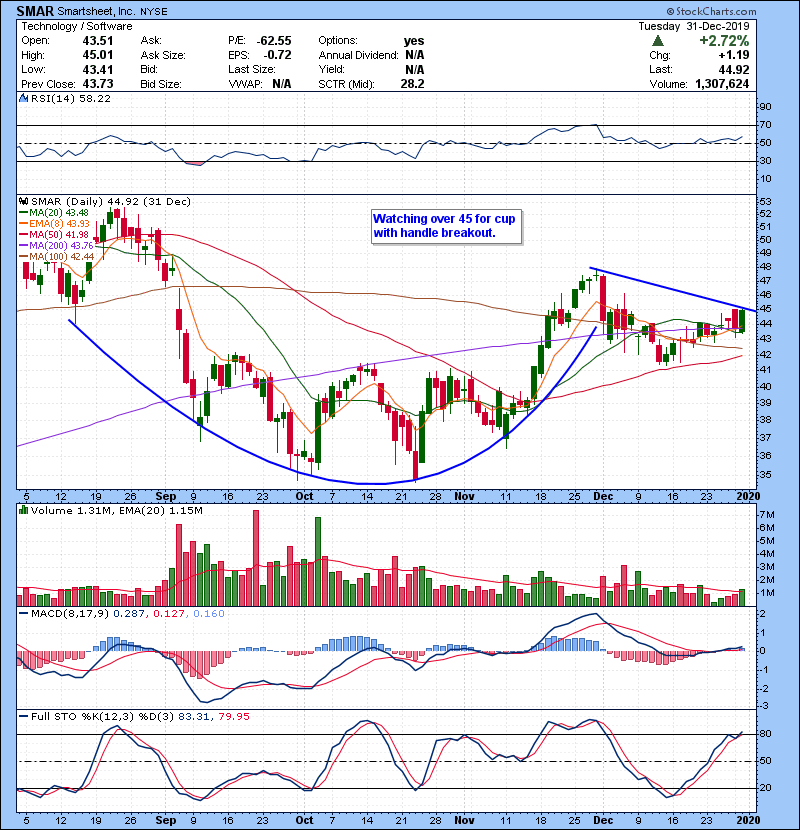
Task: Click the 'RSI(14) 58.22' indicator label
Action: (x=71, y=98)
